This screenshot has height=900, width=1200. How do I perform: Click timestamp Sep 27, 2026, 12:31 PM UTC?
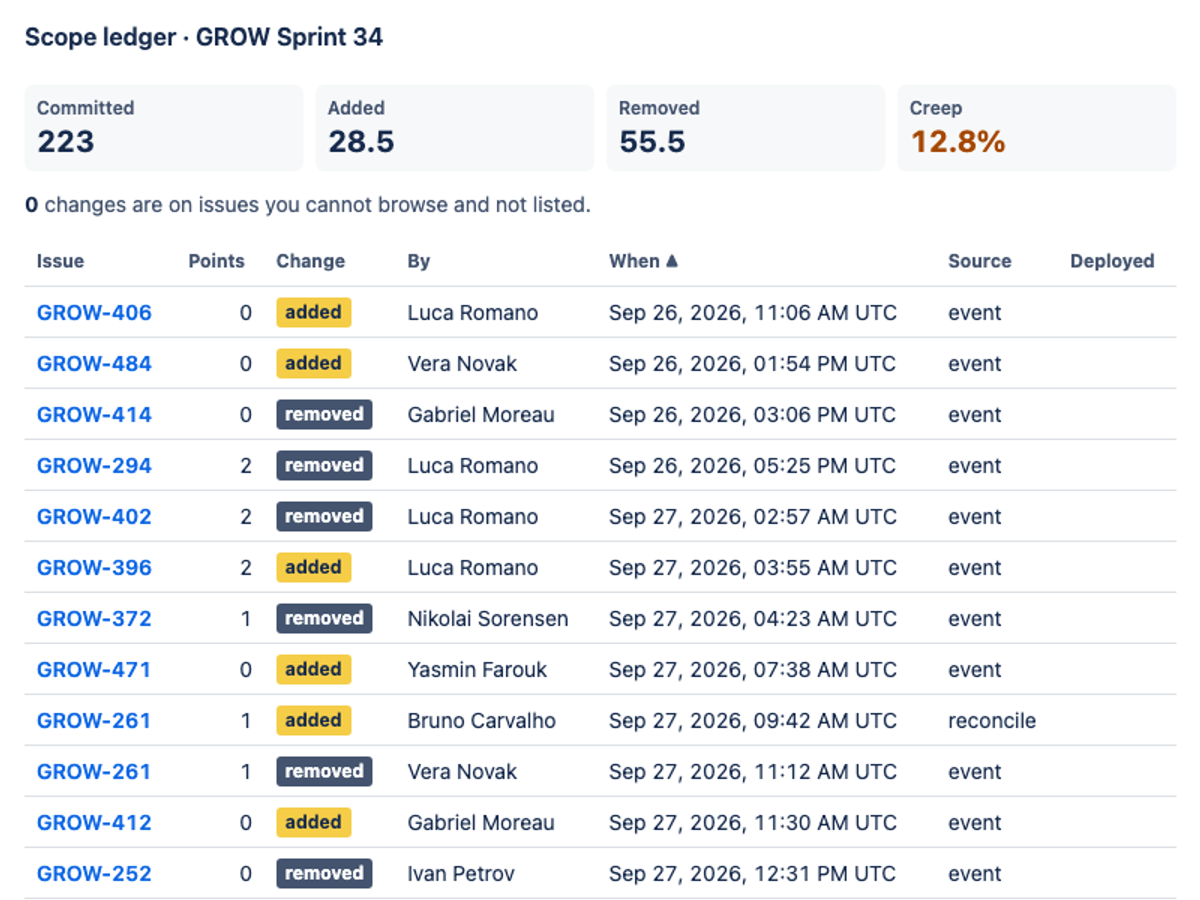click(753, 874)
